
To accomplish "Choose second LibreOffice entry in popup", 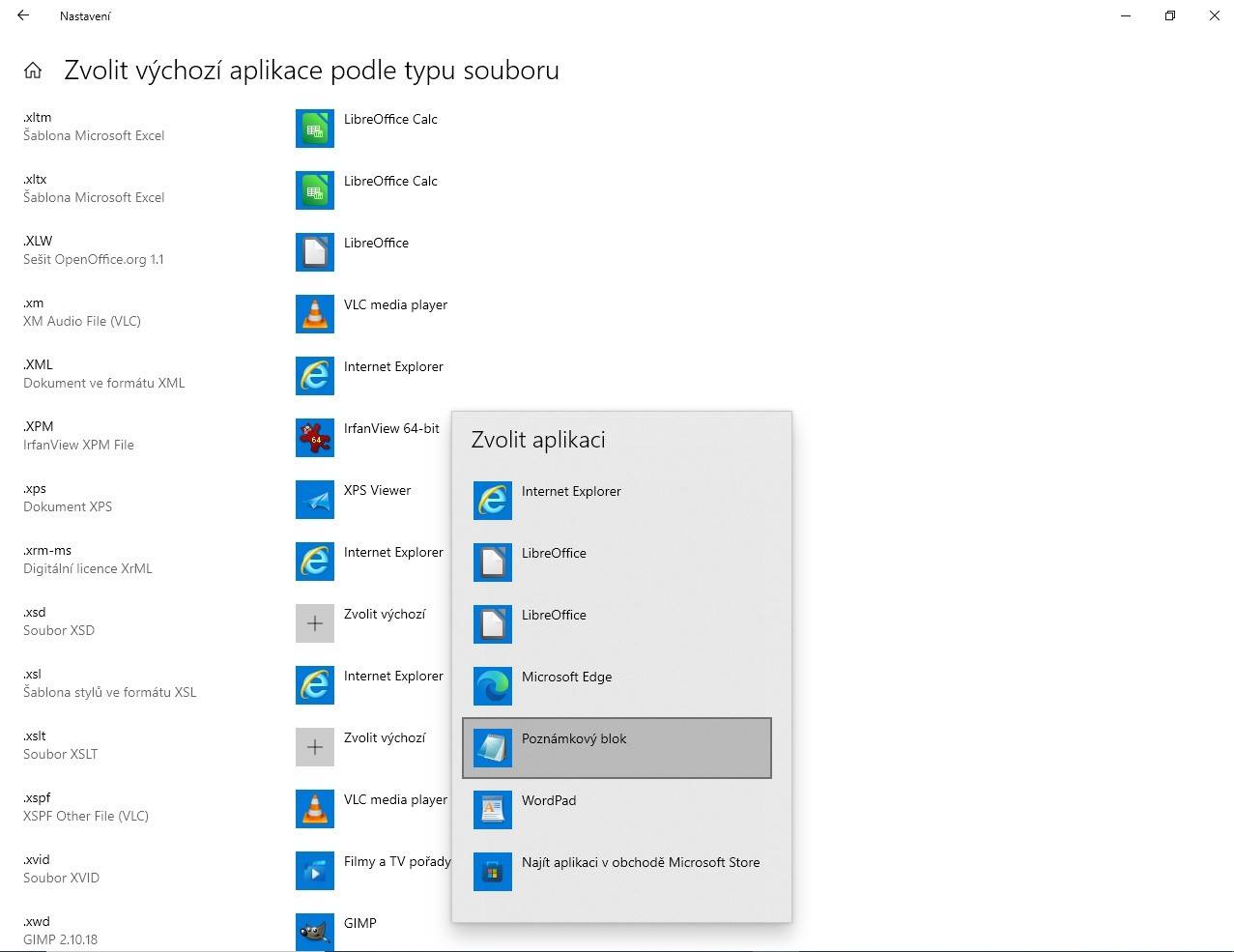I will [617, 624].
